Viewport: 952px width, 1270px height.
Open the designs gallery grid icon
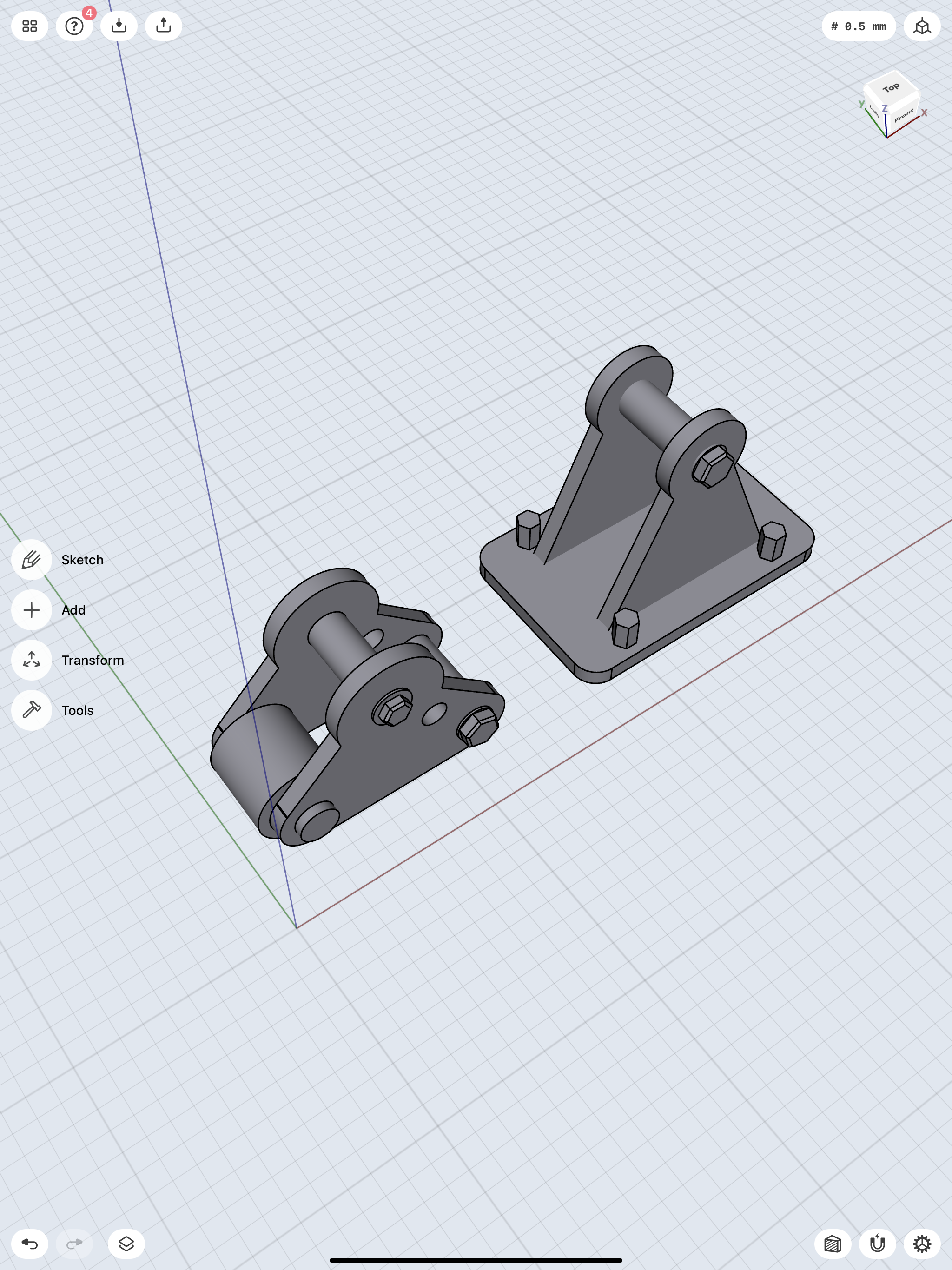coord(29,26)
